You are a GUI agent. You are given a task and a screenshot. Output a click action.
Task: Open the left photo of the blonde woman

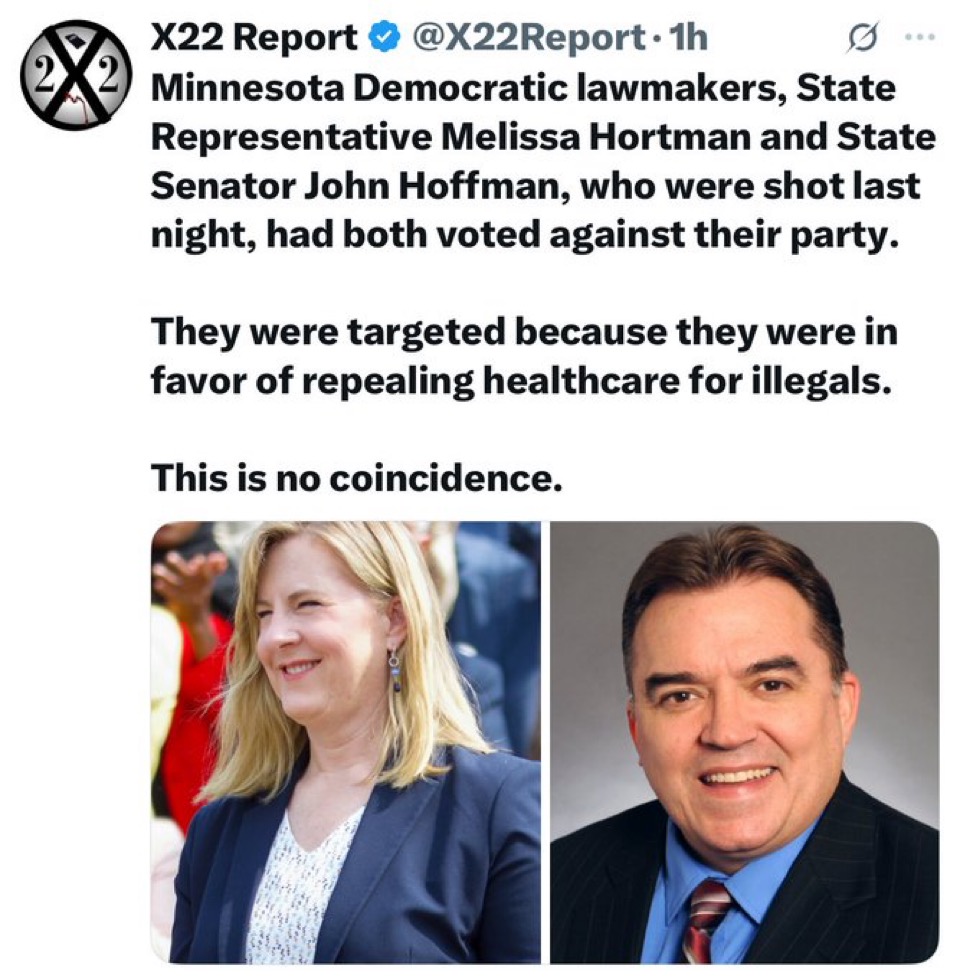pyautogui.click(x=346, y=742)
